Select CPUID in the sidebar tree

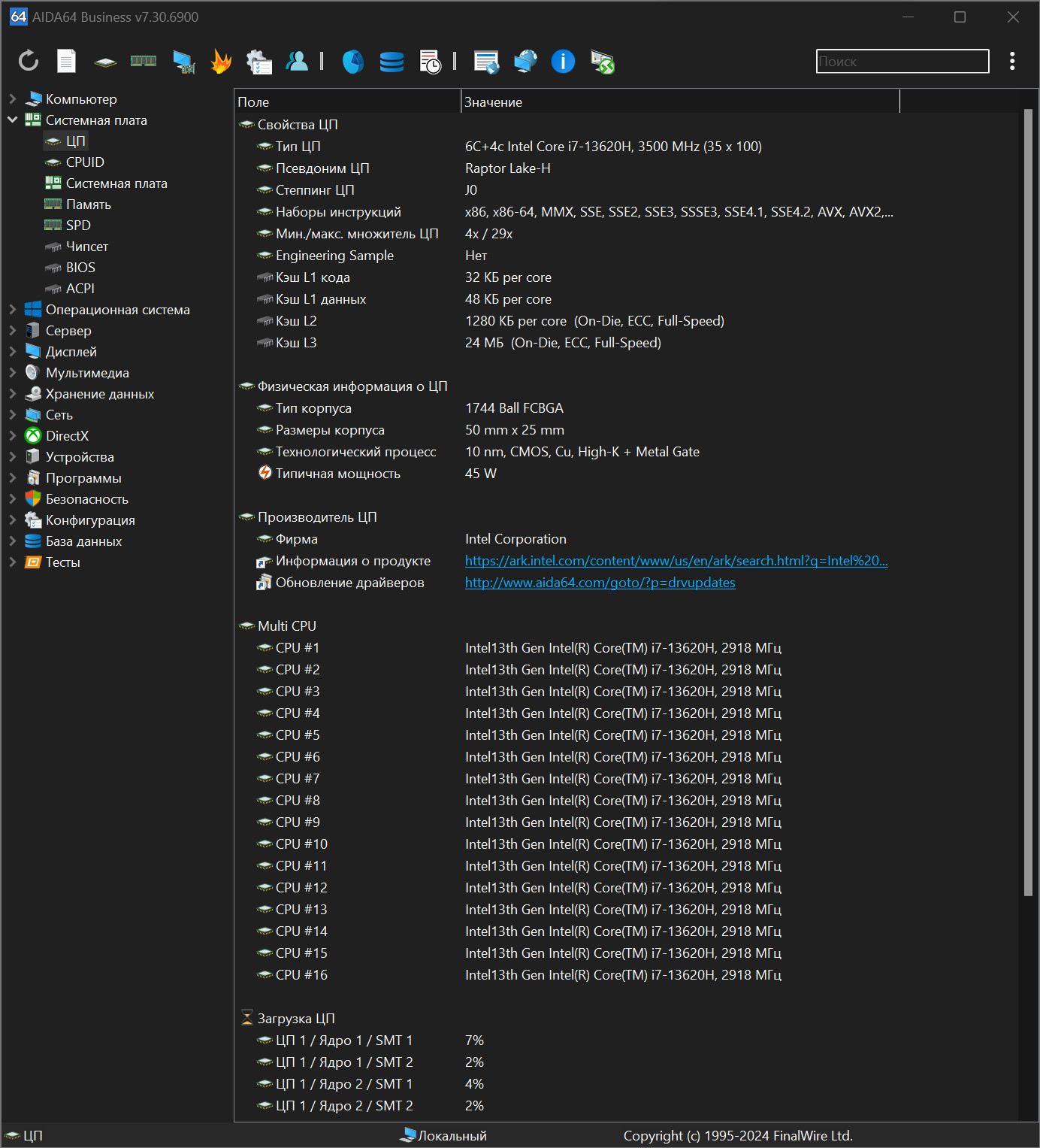coord(85,162)
